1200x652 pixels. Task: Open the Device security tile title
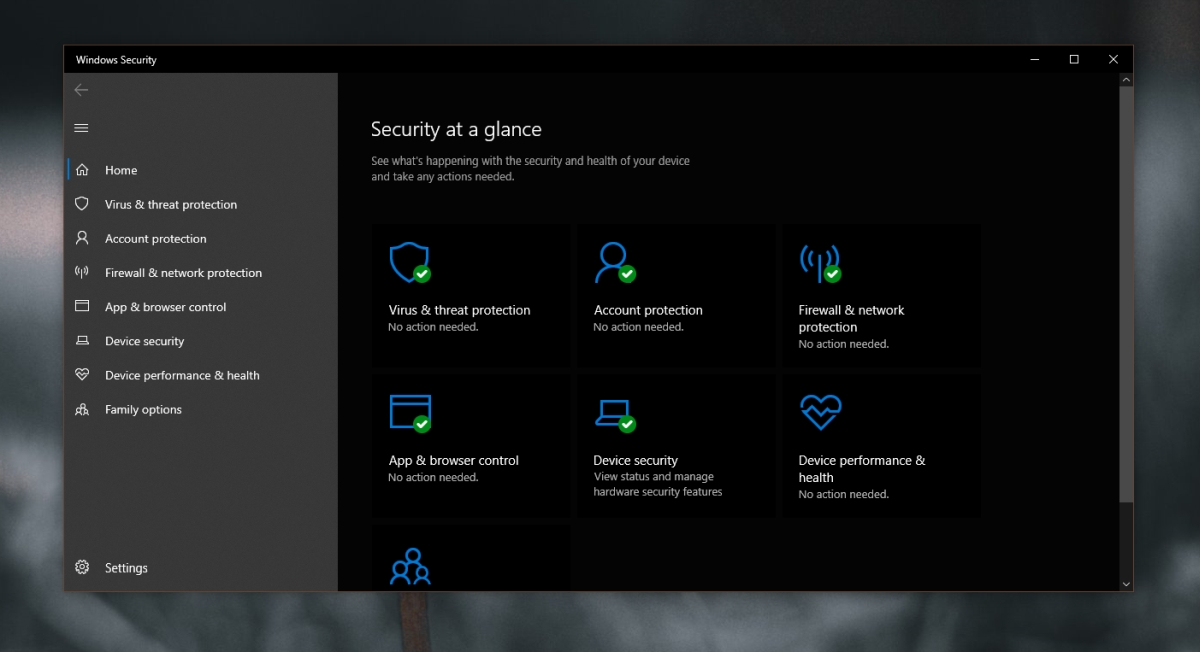[x=635, y=460]
